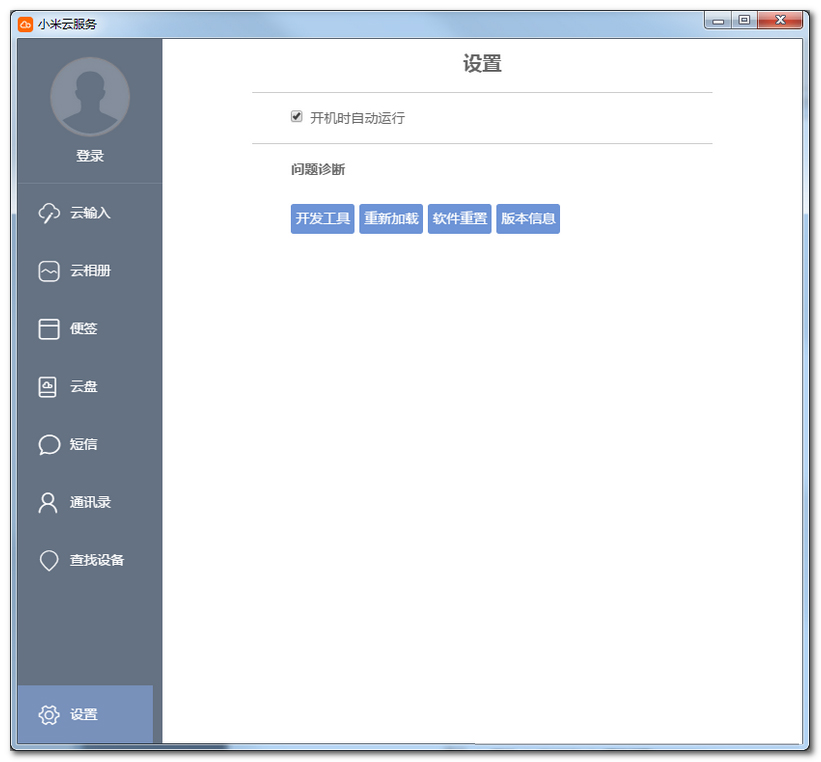Open 通讯录 with the contacts person icon
Screen dimensions: 821x762
[48, 502]
